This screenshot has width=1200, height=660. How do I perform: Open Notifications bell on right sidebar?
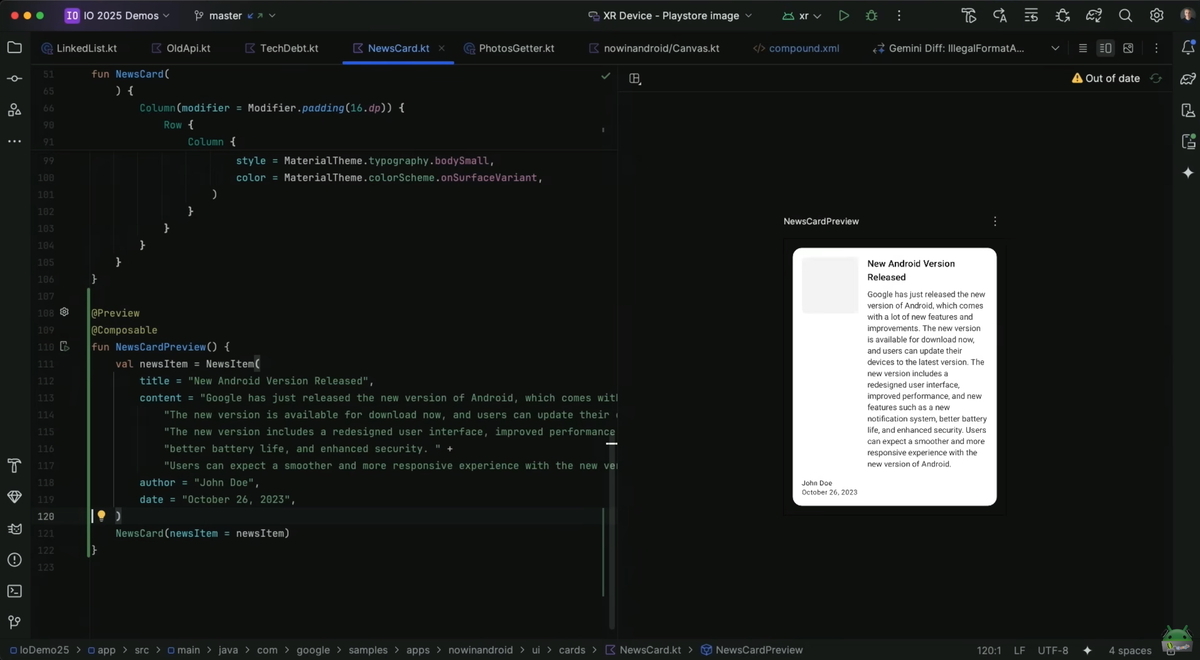(x=1188, y=47)
